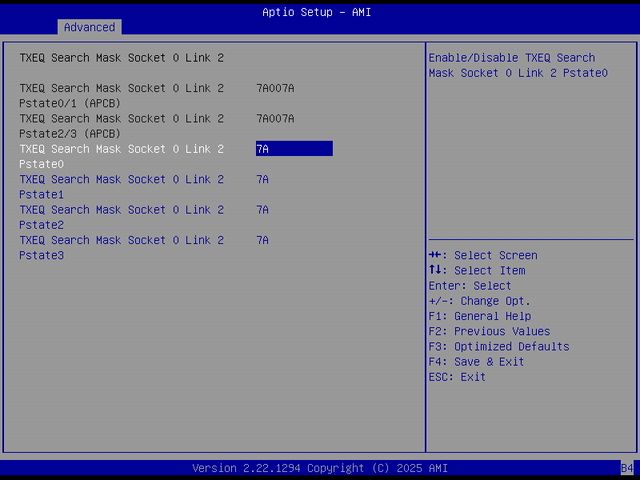Select TXEQ Search Mask Socket 0 Link 2 Pstate2 option
The height and width of the screenshot is (480, 640).
click(122, 217)
